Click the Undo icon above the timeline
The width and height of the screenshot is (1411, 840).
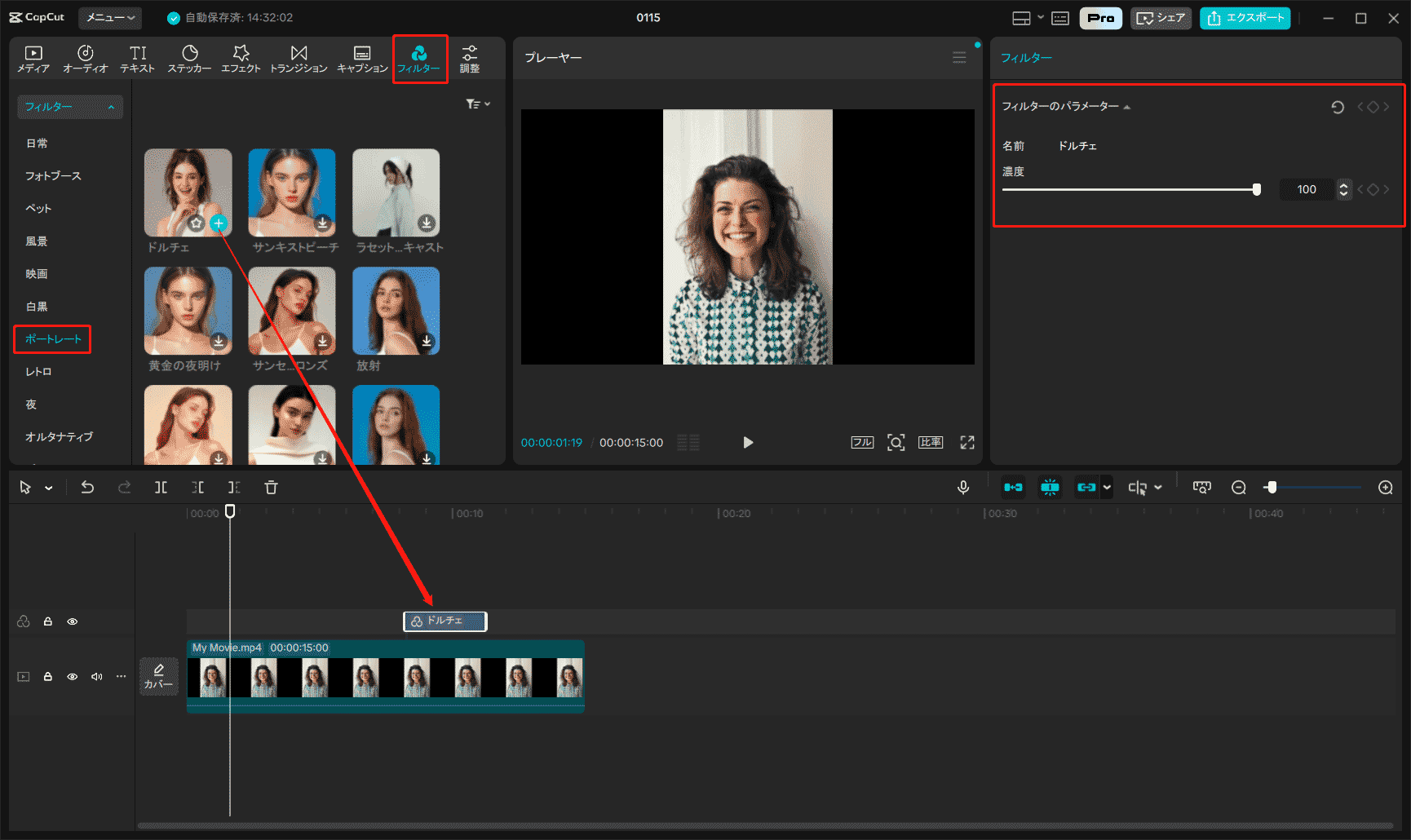click(87, 487)
